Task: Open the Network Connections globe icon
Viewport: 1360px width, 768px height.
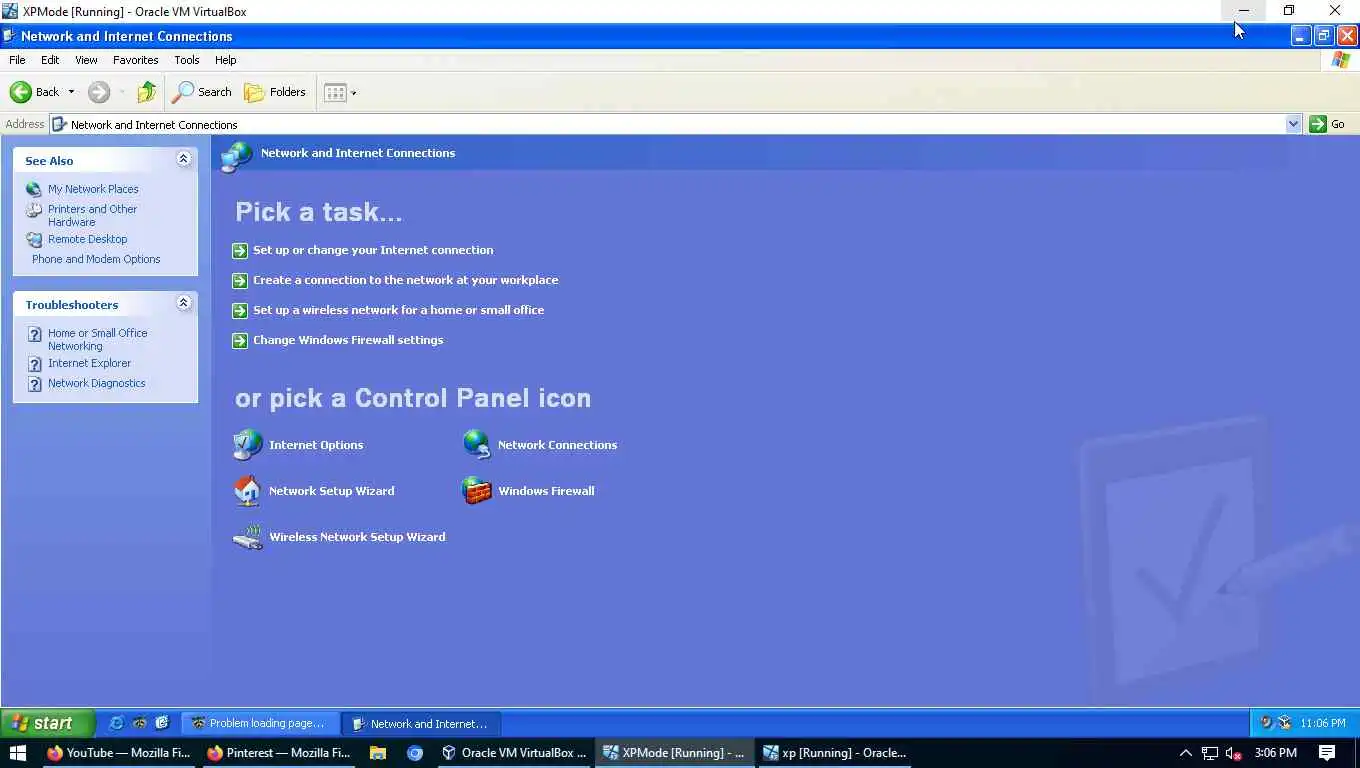Action: 477,445
